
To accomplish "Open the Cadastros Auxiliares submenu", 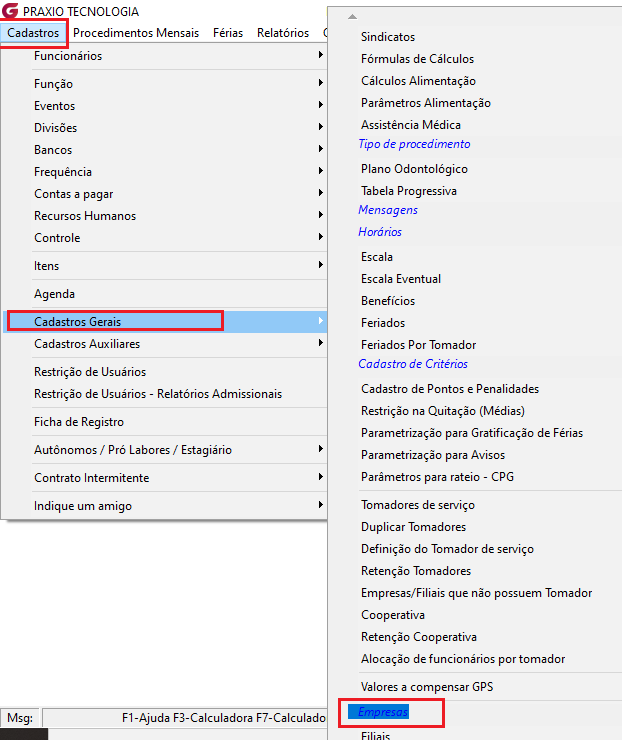I will point(165,344).
